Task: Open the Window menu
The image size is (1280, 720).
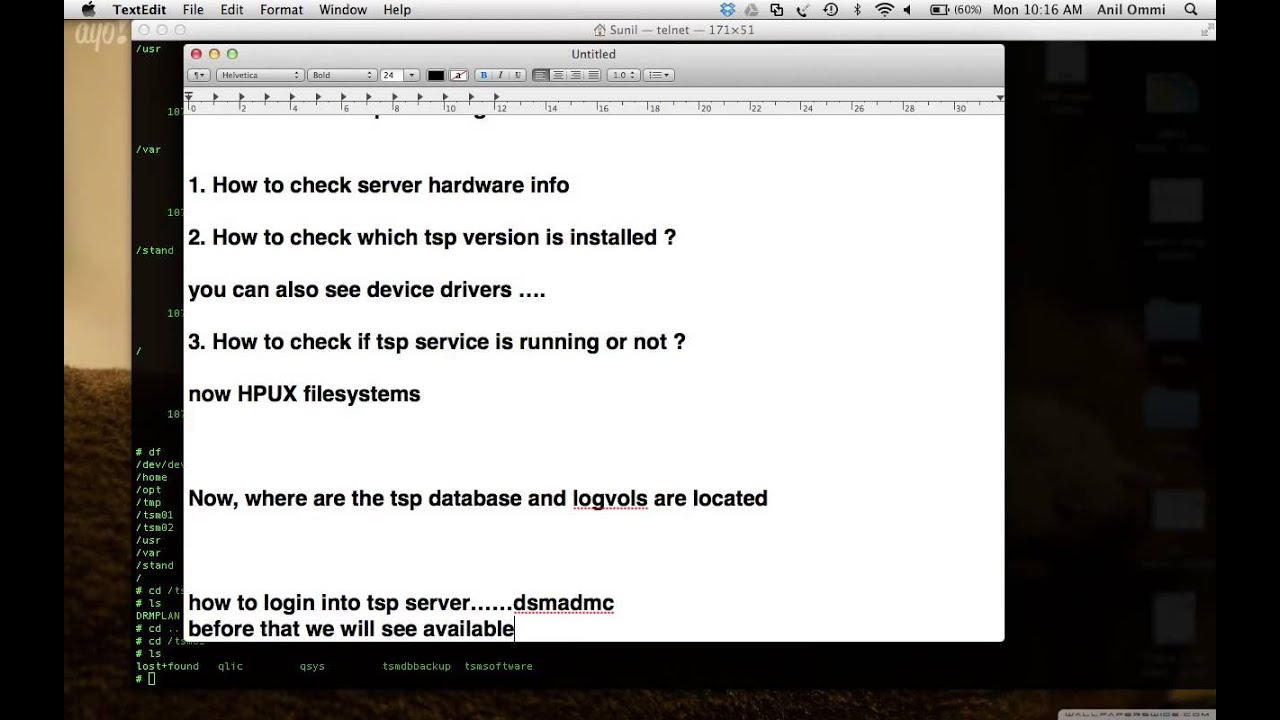Action: pyautogui.click(x=343, y=10)
